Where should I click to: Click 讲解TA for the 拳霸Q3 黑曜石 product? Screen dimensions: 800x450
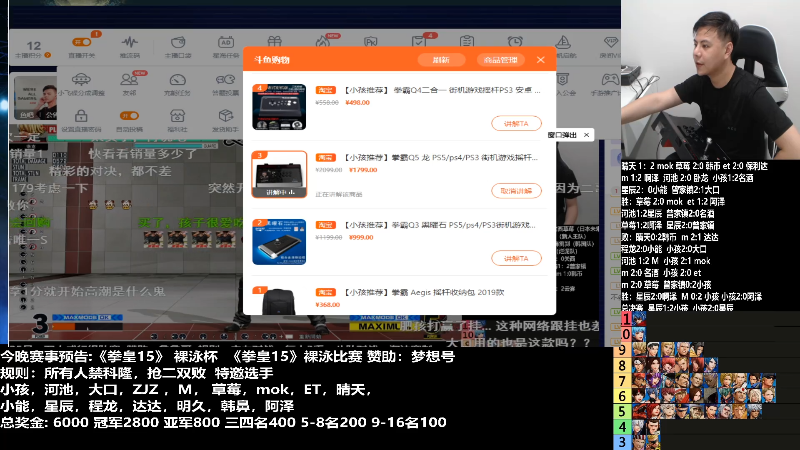coord(516,258)
